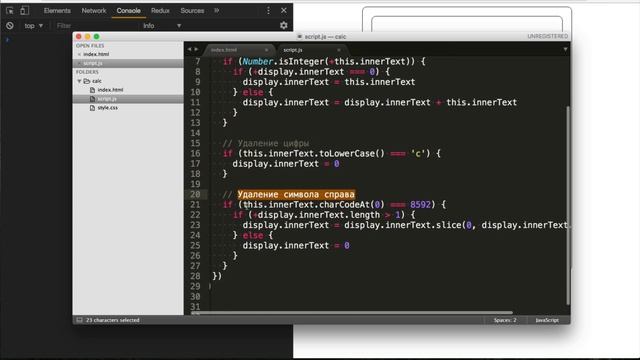This screenshot has width=640, height=360.
Task: Click the 'script.js — calc' window title
Action: 325,37
